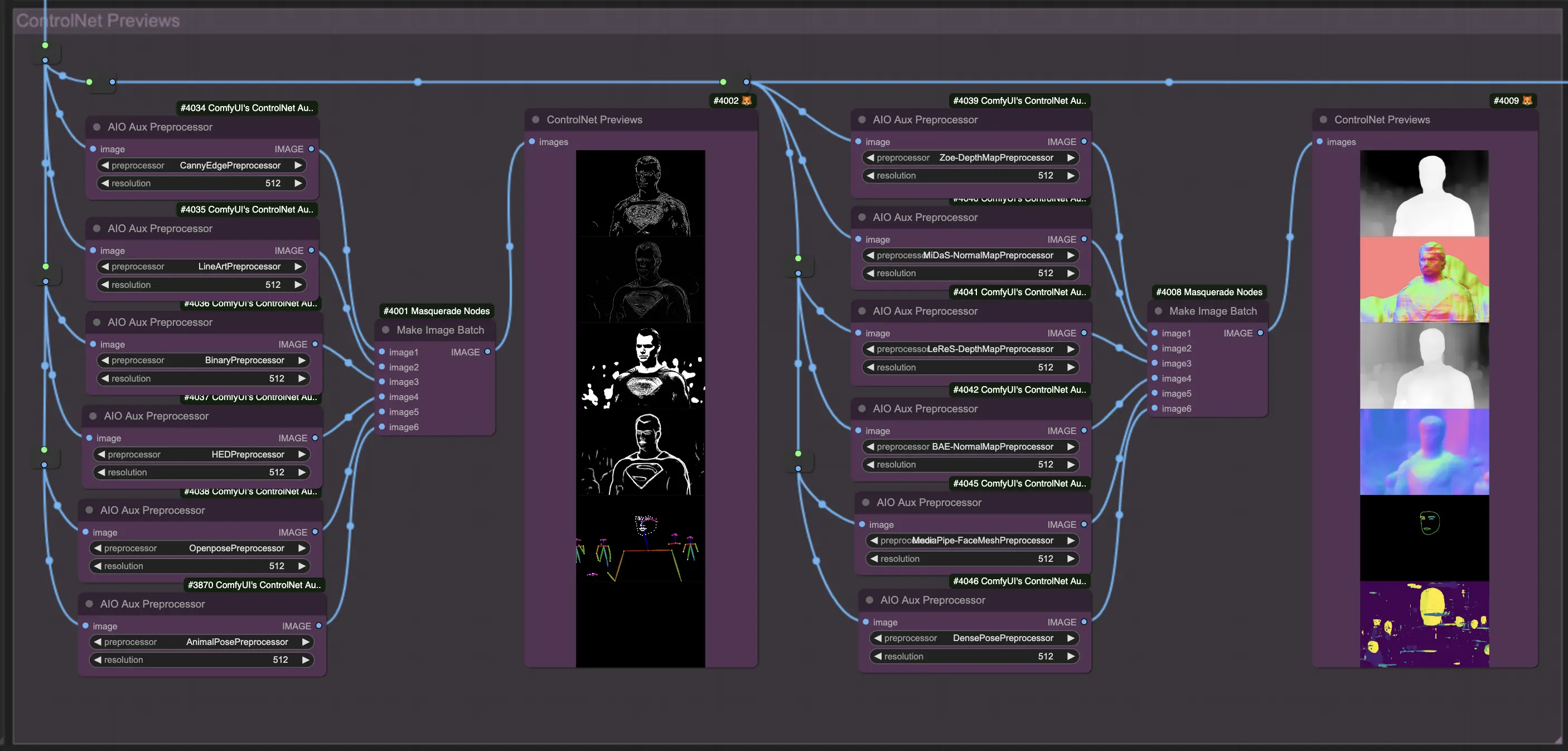Click the #4008 Masquerade Nodes badge
Image resolution: width=1568 pixels, height=751 pixels.
pyautogui.click(x=1209, y=292)
